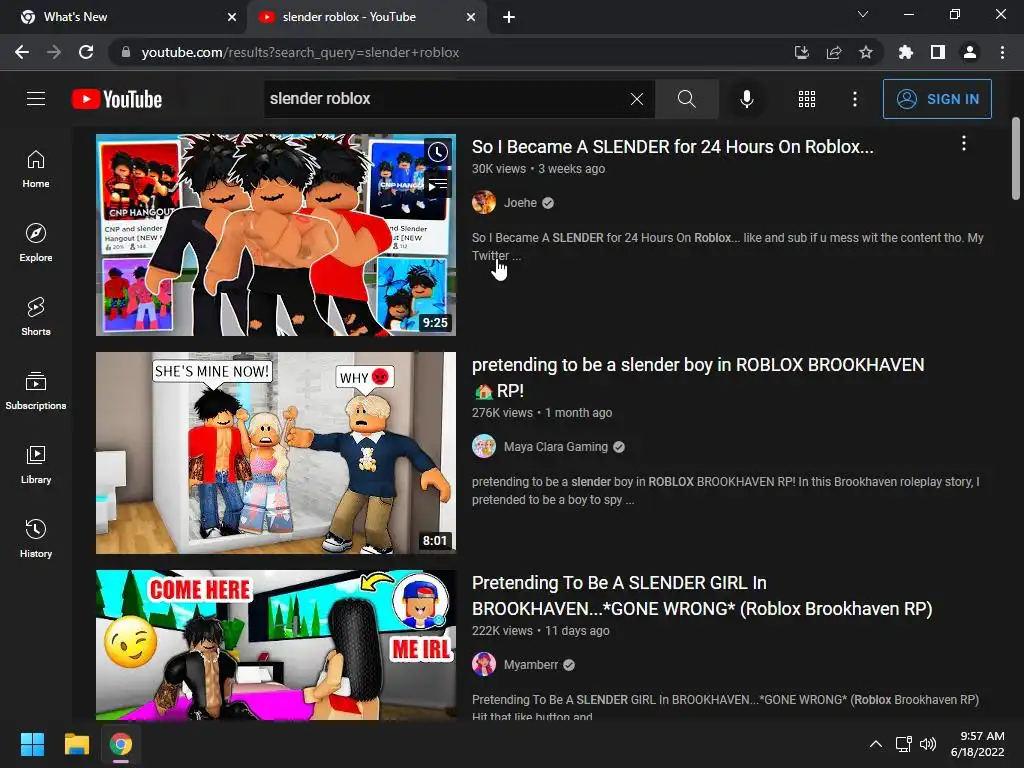Close the What's New tab
The width and height of the screenshot is (1024, 768).
232,17
